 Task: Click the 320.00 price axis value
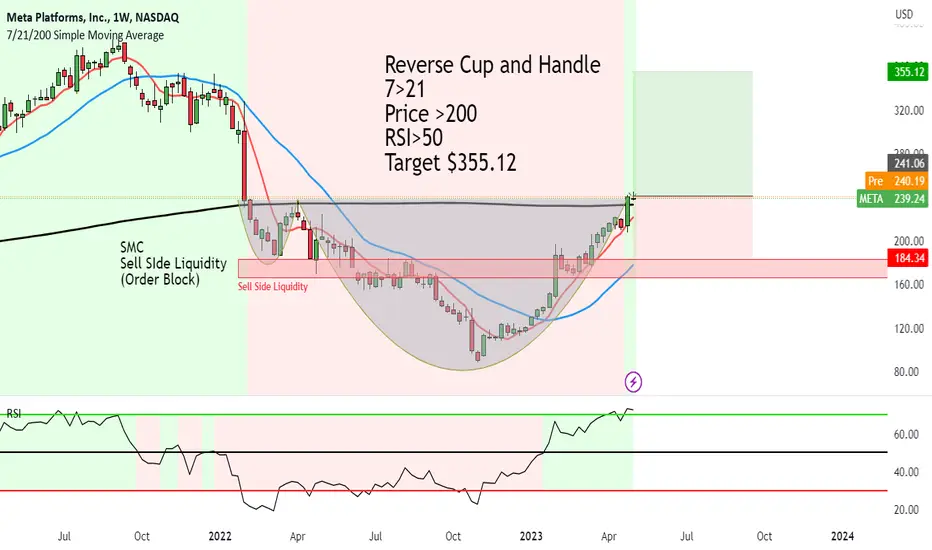pyautogui.click(x=909, y=111)
